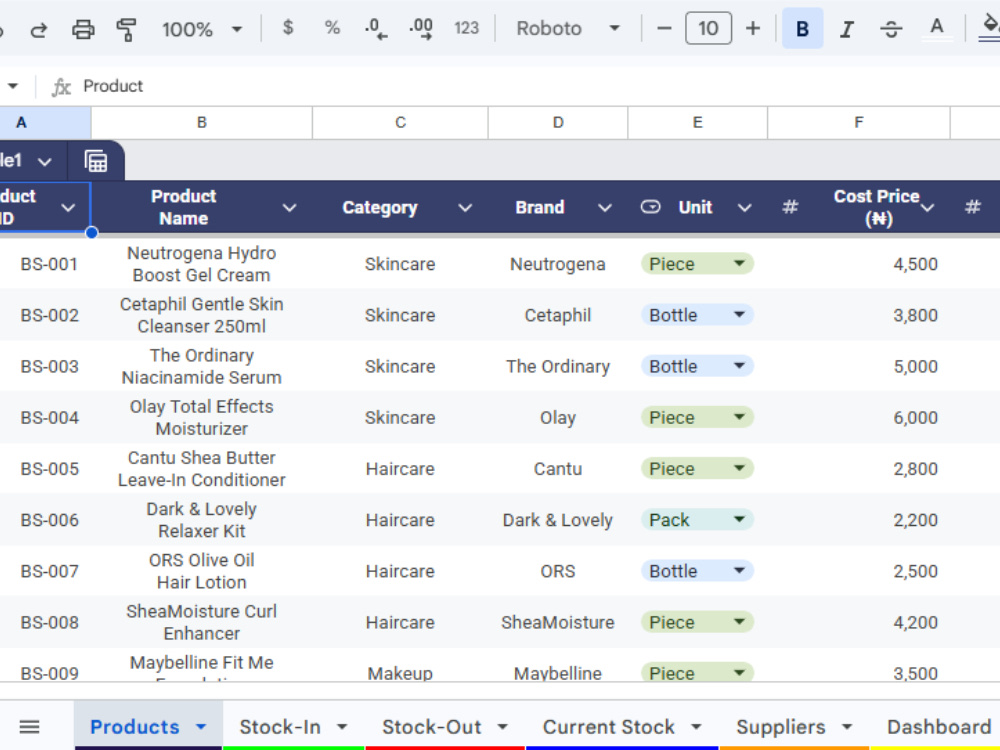The width and height of the screenshot is (1000, 750).
Task: Open Products tab options arrow
Action: pos(201,726)
